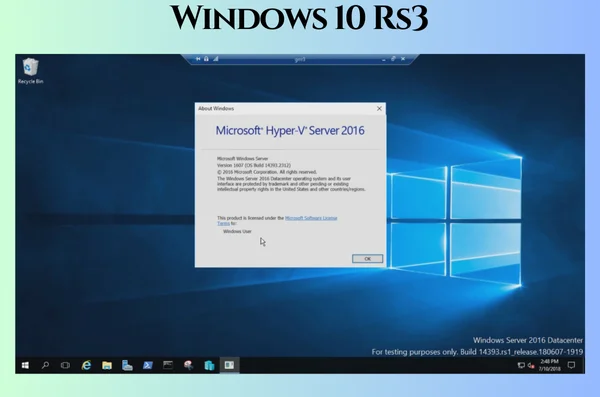Viewport: 600px width, 397px height.
Task: Click the 'Microsoft Windows Server' text line
Action: click(243, 158)
